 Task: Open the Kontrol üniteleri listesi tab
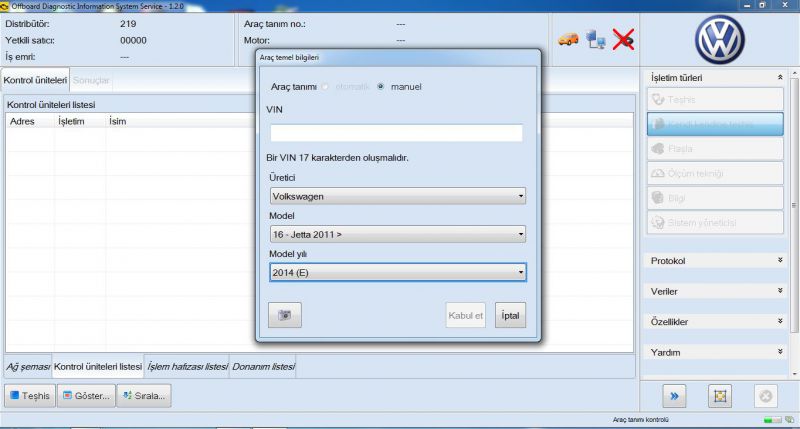click(98, 367)
